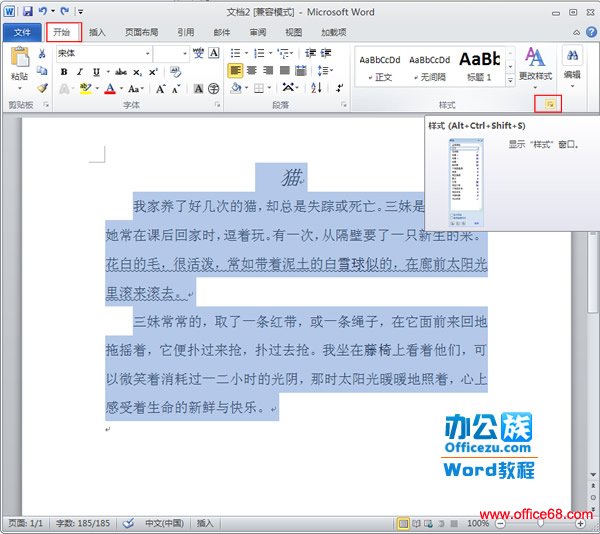
Task: Expand the Styles gallery More arrow
Action: (x=510, y=80)
